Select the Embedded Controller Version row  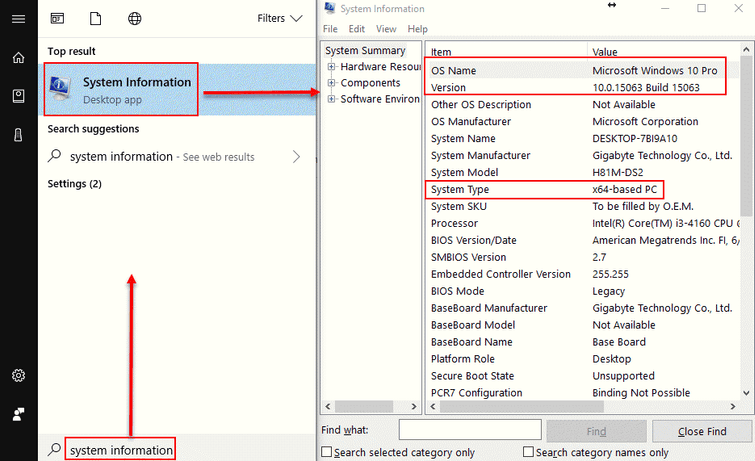[x=583, y=274]
